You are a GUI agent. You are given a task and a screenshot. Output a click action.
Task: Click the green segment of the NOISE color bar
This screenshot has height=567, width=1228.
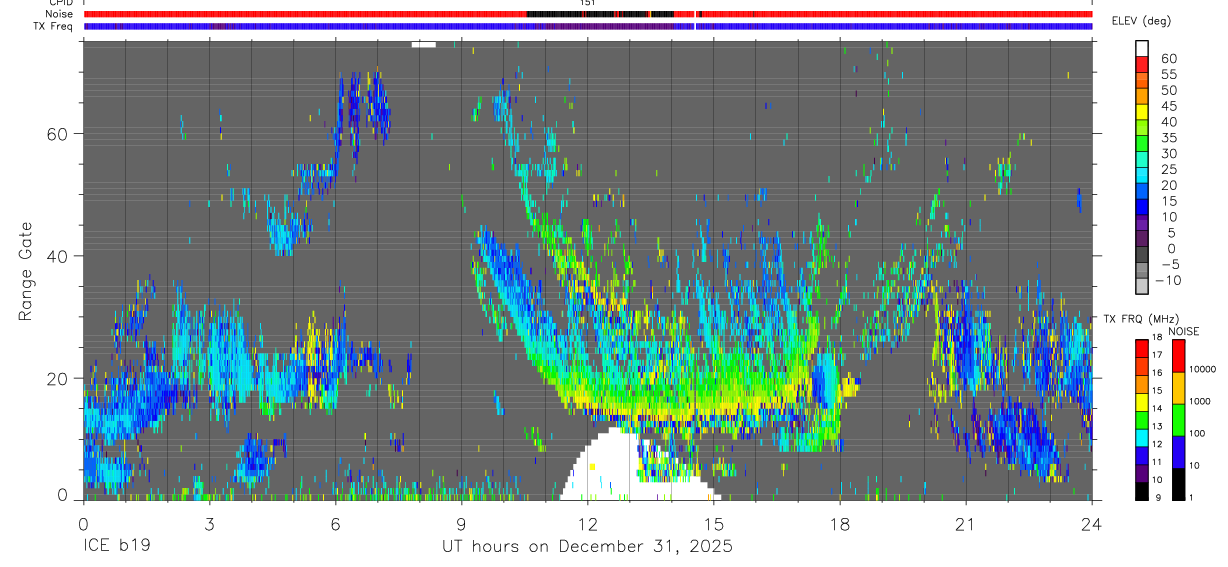coord(1178,419)
